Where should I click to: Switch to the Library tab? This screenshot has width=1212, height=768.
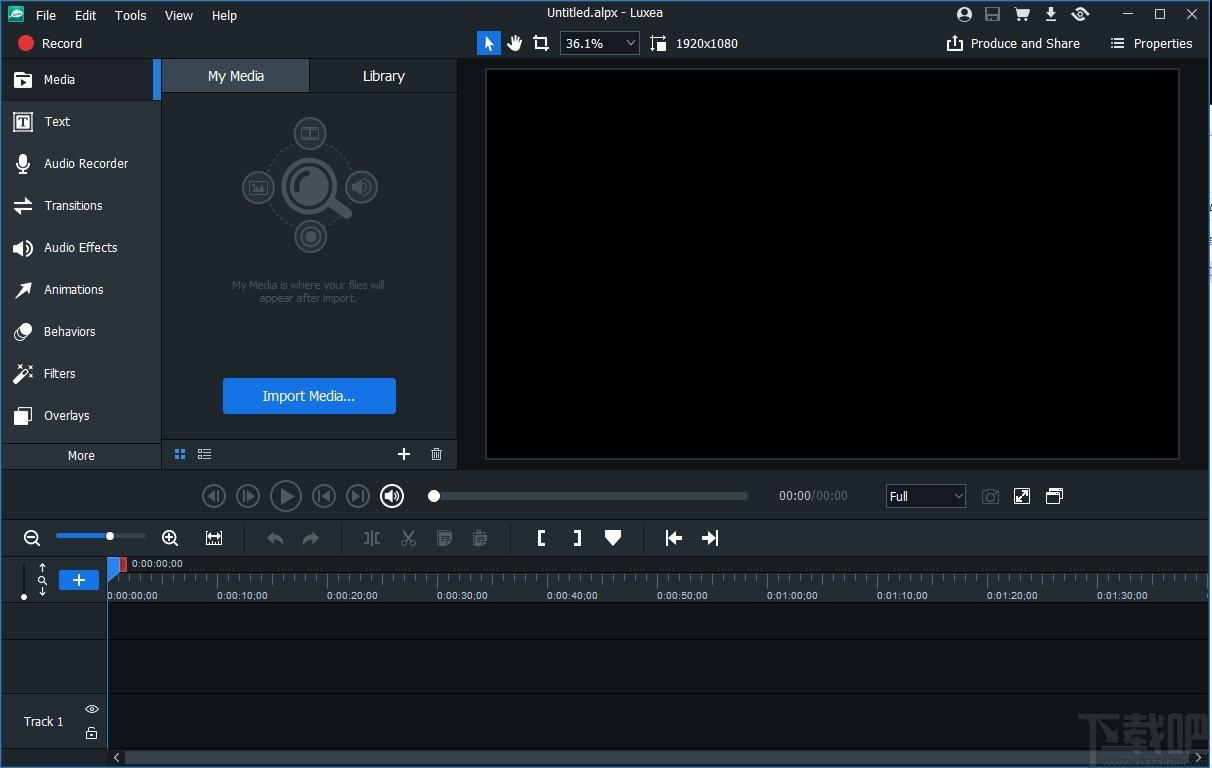tap(383, 76)
